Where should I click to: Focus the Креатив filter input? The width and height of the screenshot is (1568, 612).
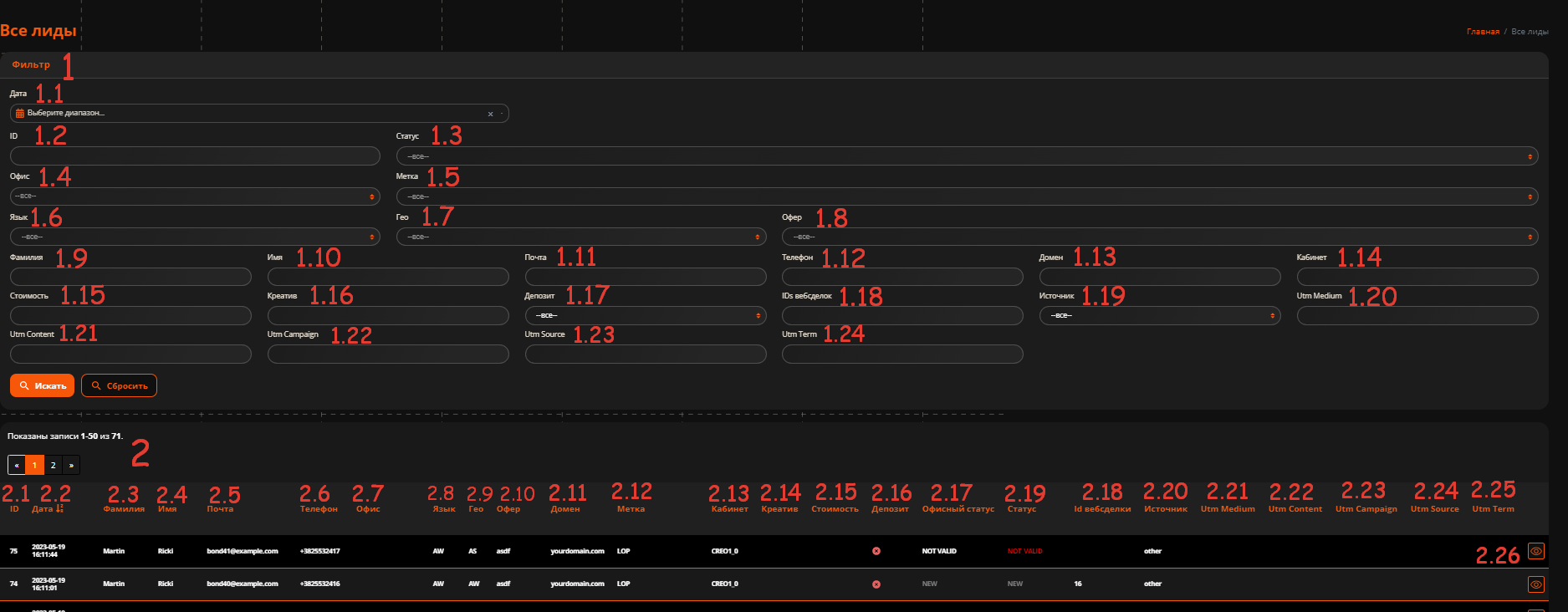(388, 315)
